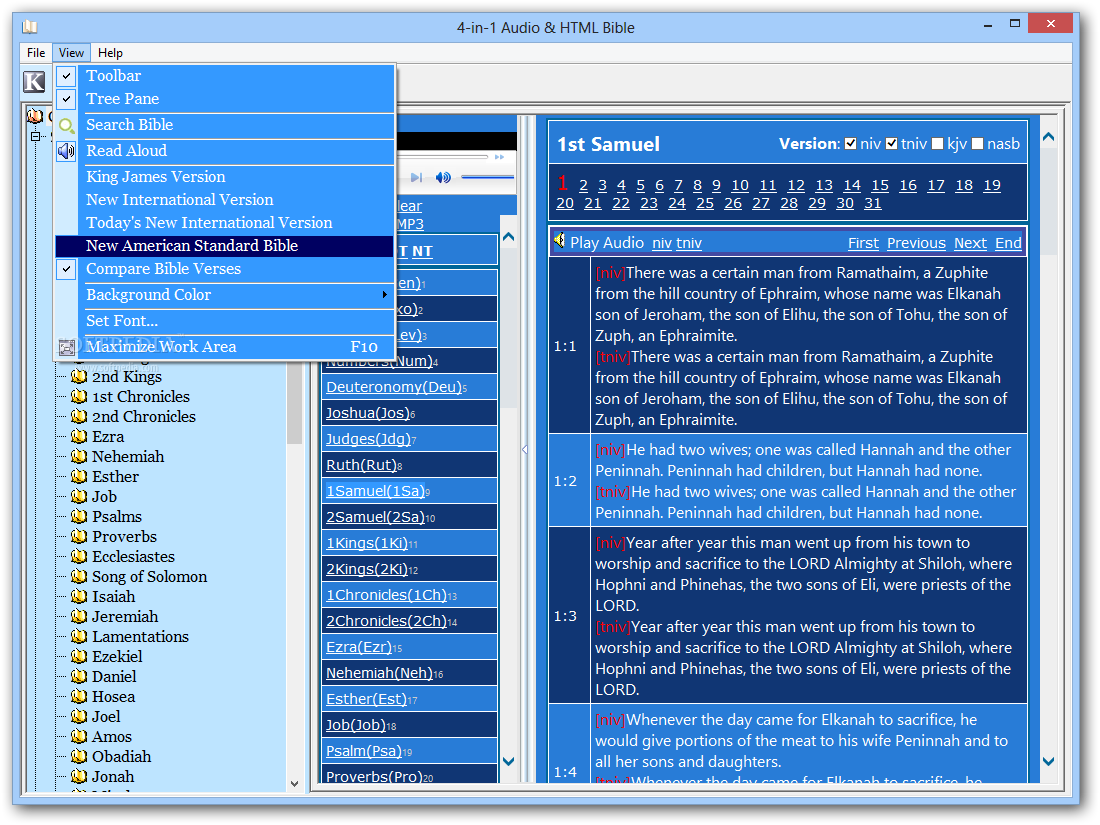This screenshot has width=1100, height=825.
Task: Select the Job book icon in tree
Action: 79,497
